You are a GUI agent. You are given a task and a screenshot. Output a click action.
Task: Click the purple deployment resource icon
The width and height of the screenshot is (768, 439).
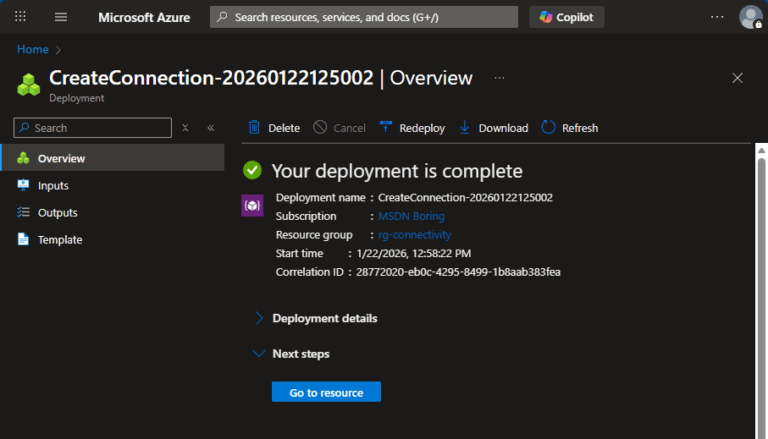click(x=252, y=205)
